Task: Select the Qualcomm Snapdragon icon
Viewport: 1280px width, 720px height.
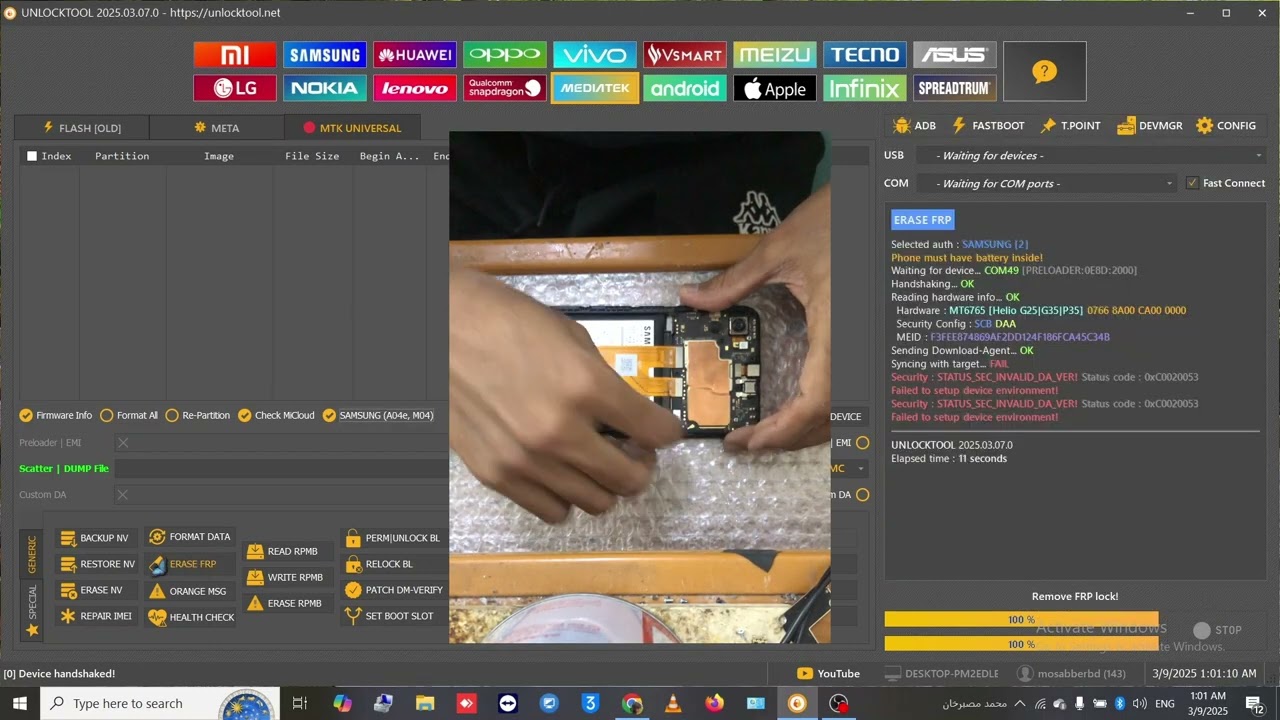Action: point(505,88)
